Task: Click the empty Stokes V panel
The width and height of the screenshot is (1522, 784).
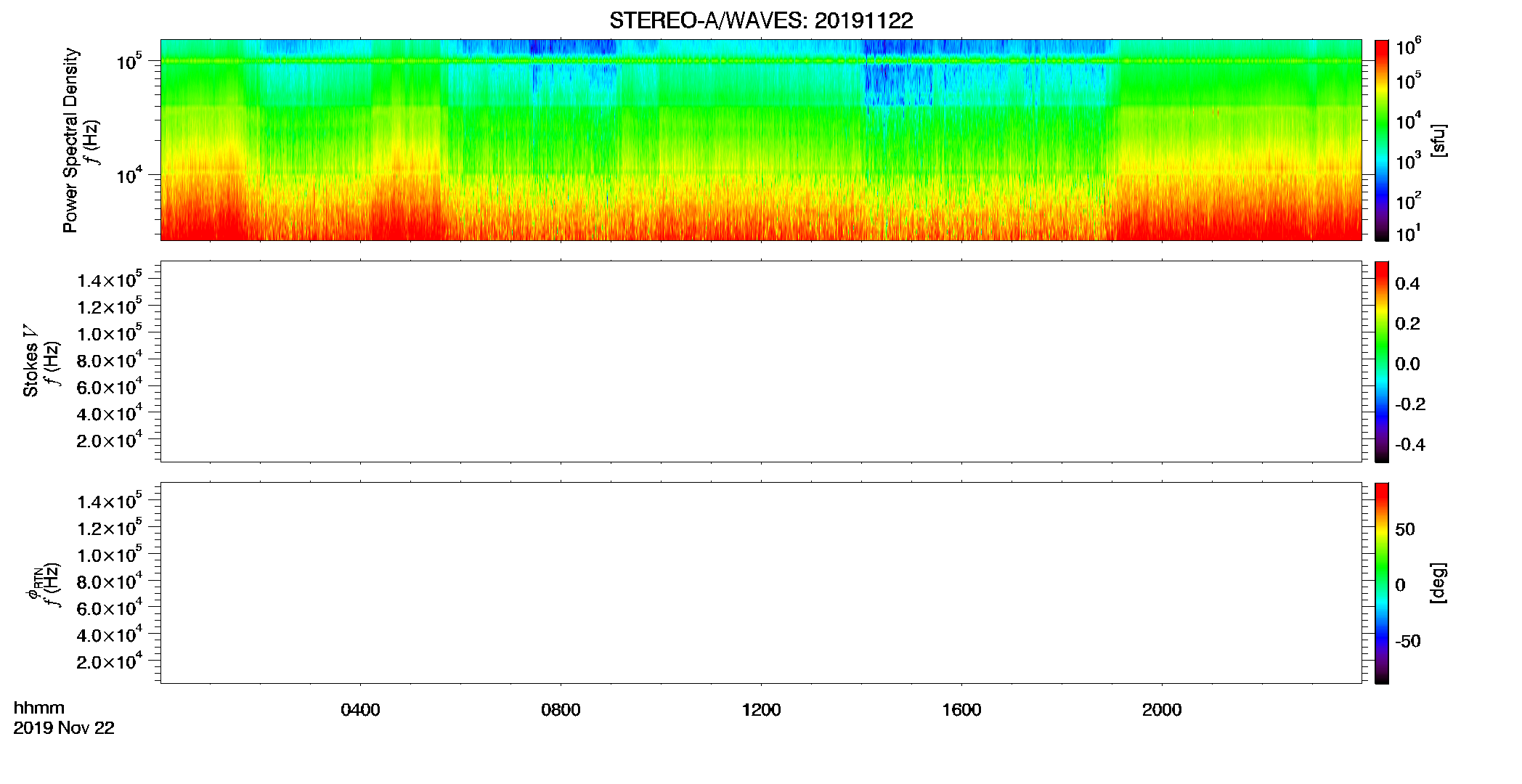Action: click(x=761, y=362)
